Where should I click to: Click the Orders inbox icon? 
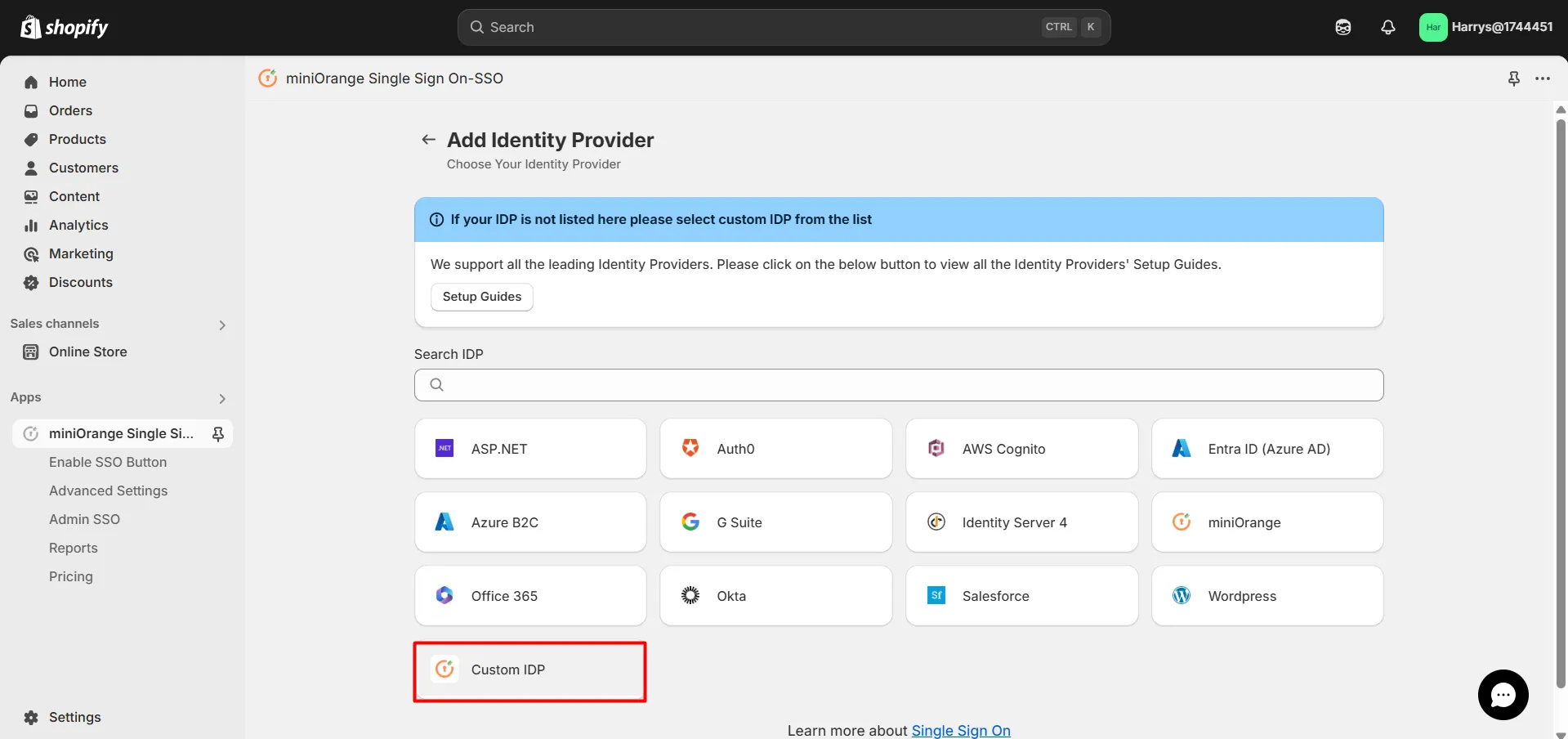31,110
